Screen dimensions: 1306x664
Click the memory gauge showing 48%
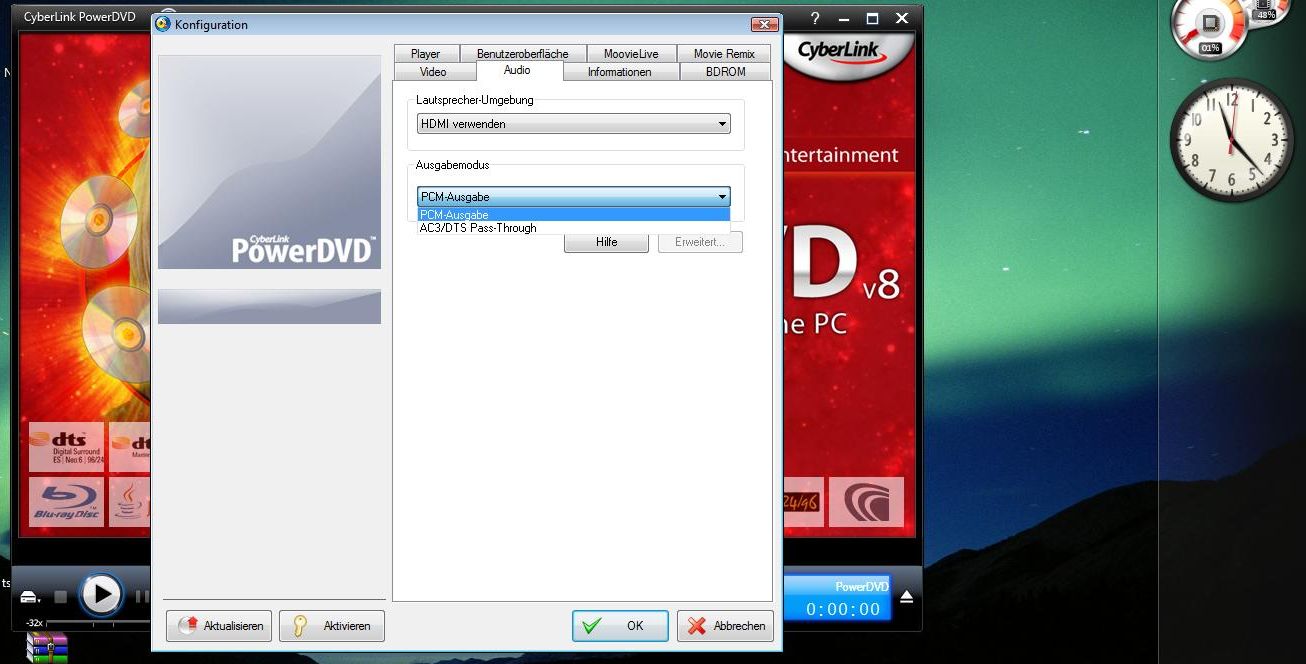(x=1264, y=14)
